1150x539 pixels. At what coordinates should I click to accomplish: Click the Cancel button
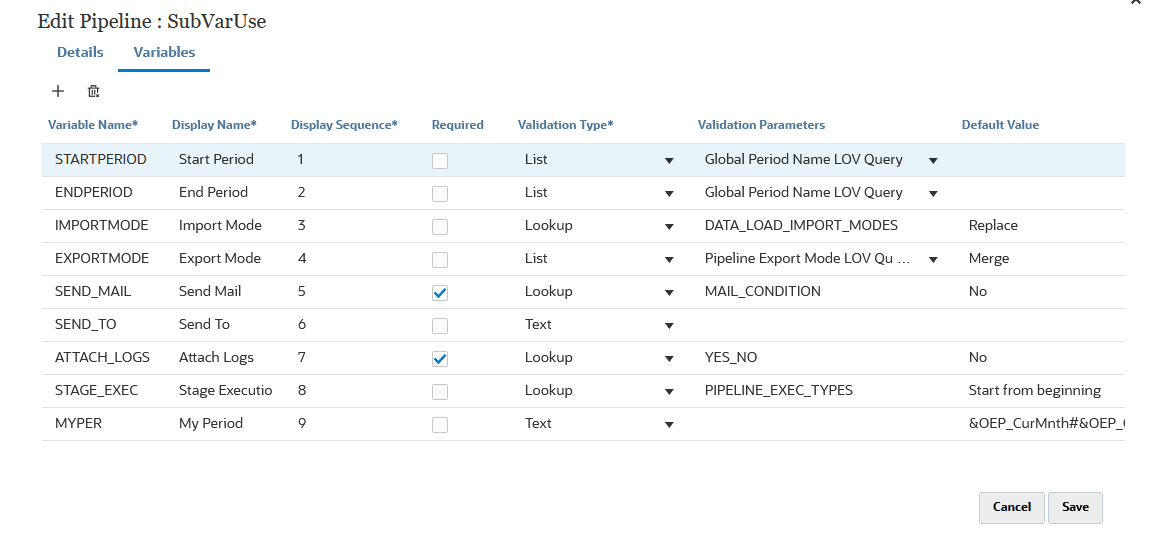coord(1011,507)
